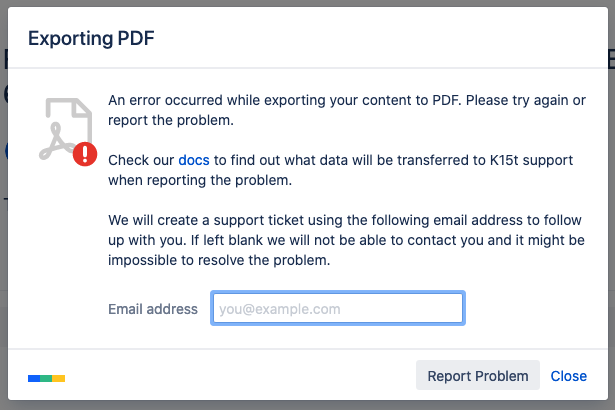Viewport: 615px width, 410px height.
Task: Close the Exporting PDF dialog
Action: tap(568, 376)
